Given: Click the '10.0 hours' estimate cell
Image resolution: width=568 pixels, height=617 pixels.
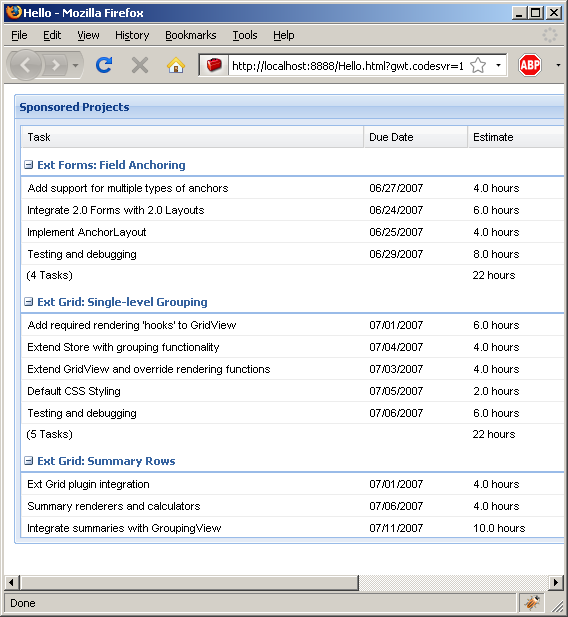Looking at the screenshot, I should (499, 528).
